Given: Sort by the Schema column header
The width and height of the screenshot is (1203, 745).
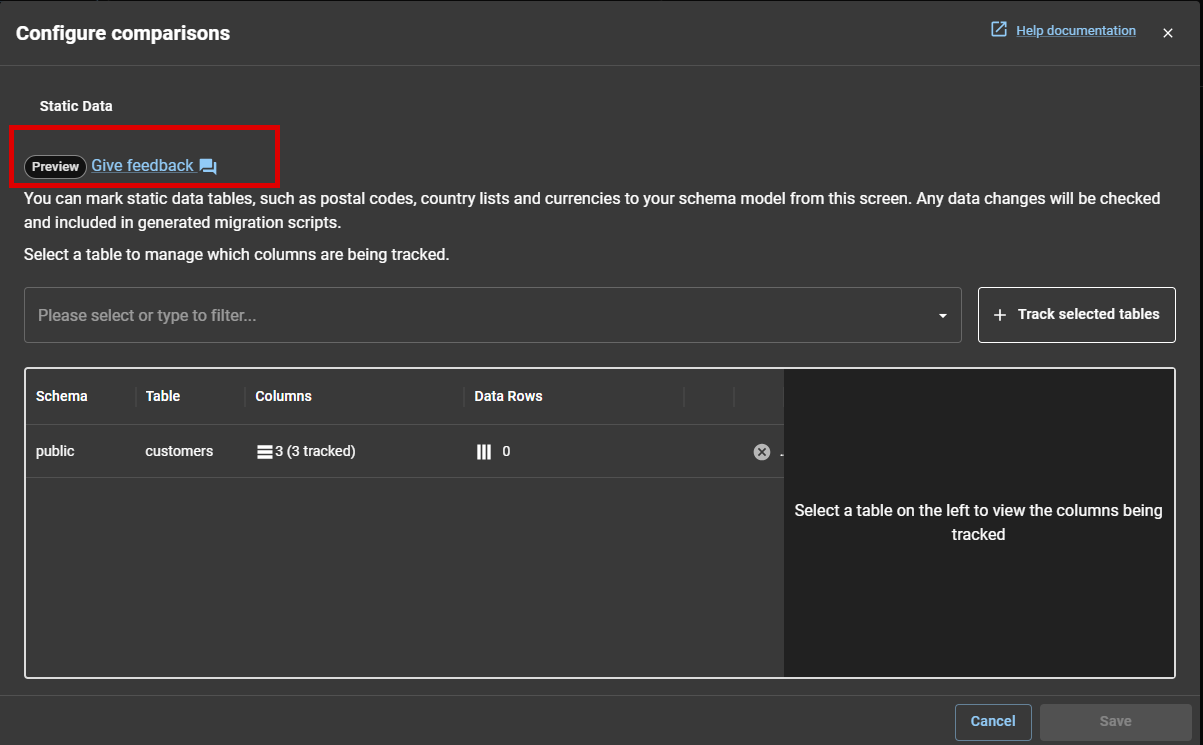Looking at the screenshot, I should [x=62, y=396].
